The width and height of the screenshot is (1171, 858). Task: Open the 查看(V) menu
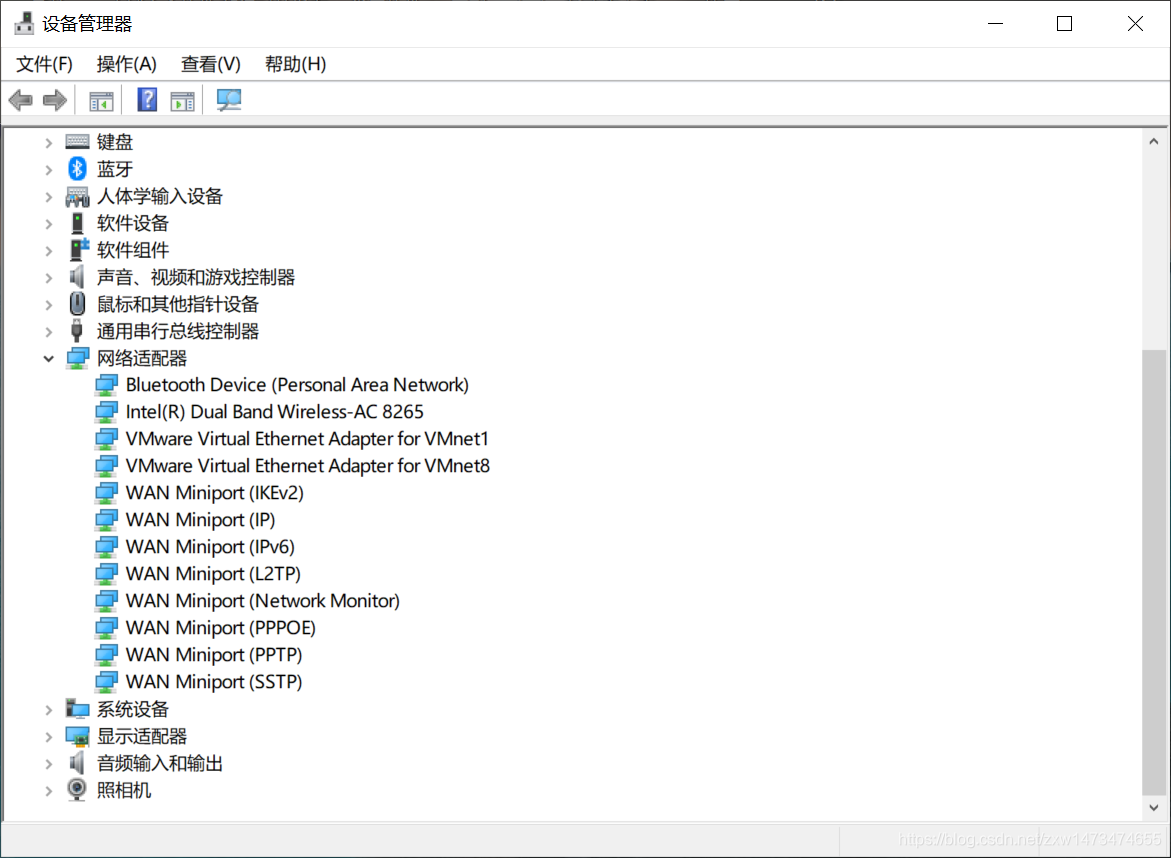point(211,64)
